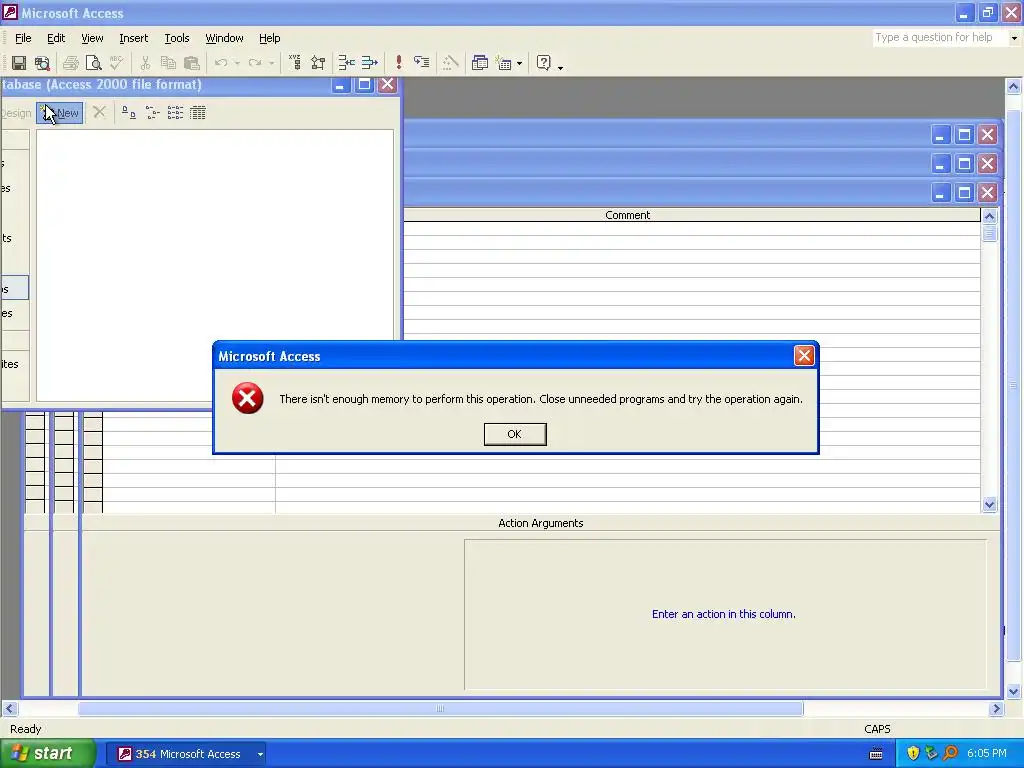1024x768 pixels.
Task: Click the workspace vertical scrollbar up arrow
Action: [x=1014, y=86]
